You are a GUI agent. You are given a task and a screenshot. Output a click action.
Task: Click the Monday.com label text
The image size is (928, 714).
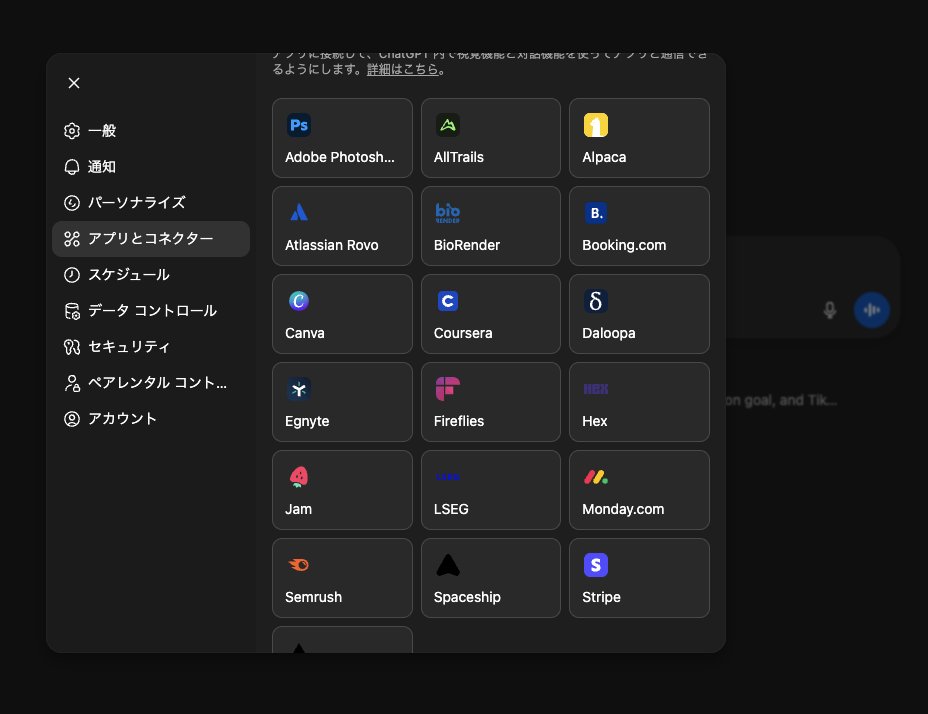tap(623, 509)
